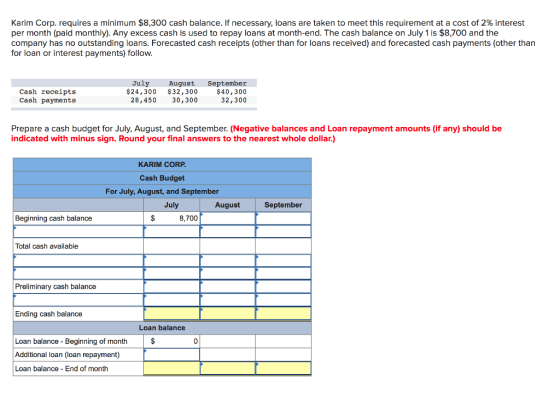
Task: Click the 'Preliminary cash balance' row label
Action: 55,287
